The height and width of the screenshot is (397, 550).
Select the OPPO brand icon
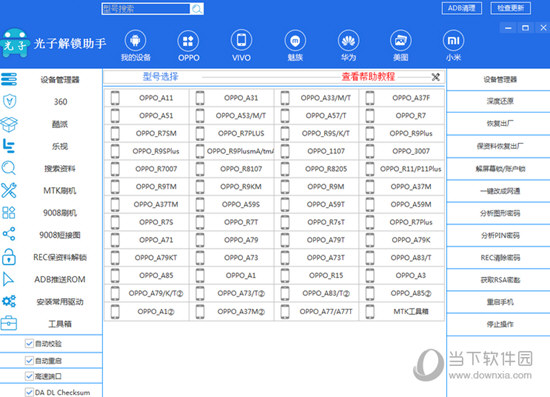click(x=188, y=41)
